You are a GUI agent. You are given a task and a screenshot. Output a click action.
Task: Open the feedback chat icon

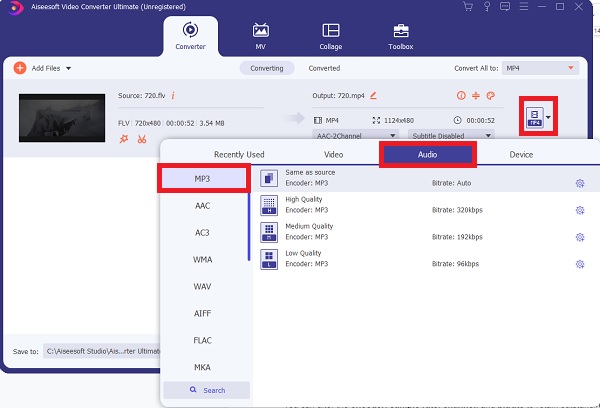coord(505,7)
